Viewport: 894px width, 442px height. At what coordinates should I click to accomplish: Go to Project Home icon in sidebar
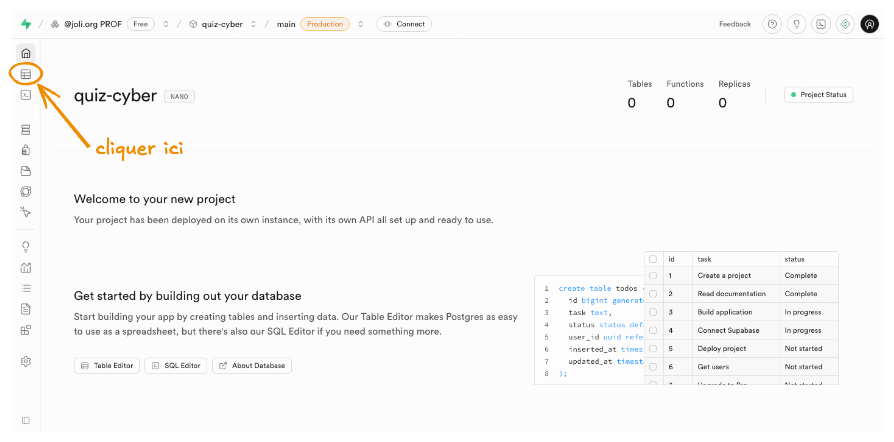(26, 53)
